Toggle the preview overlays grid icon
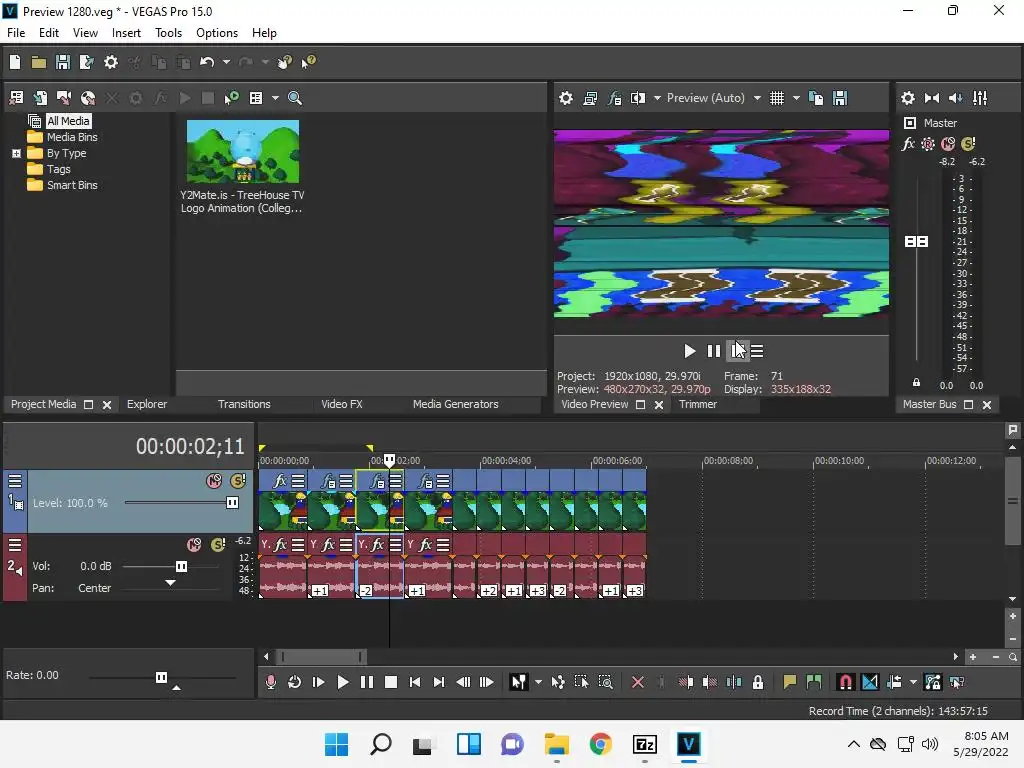1024x768 pixels. point(776,98)
